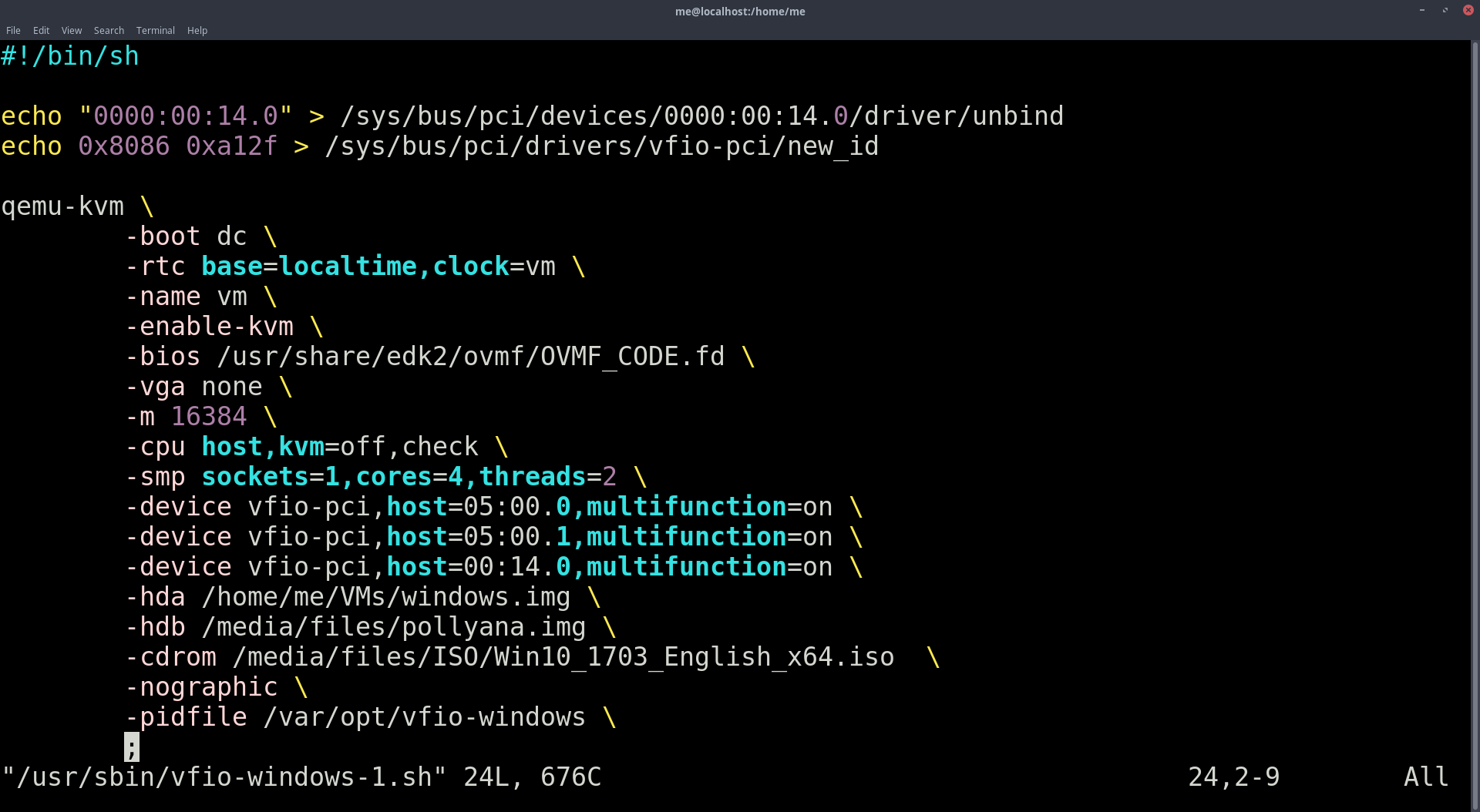Click the qemu-kvm command word
This screenshot has height=812, width=1480.
(62, 206)
